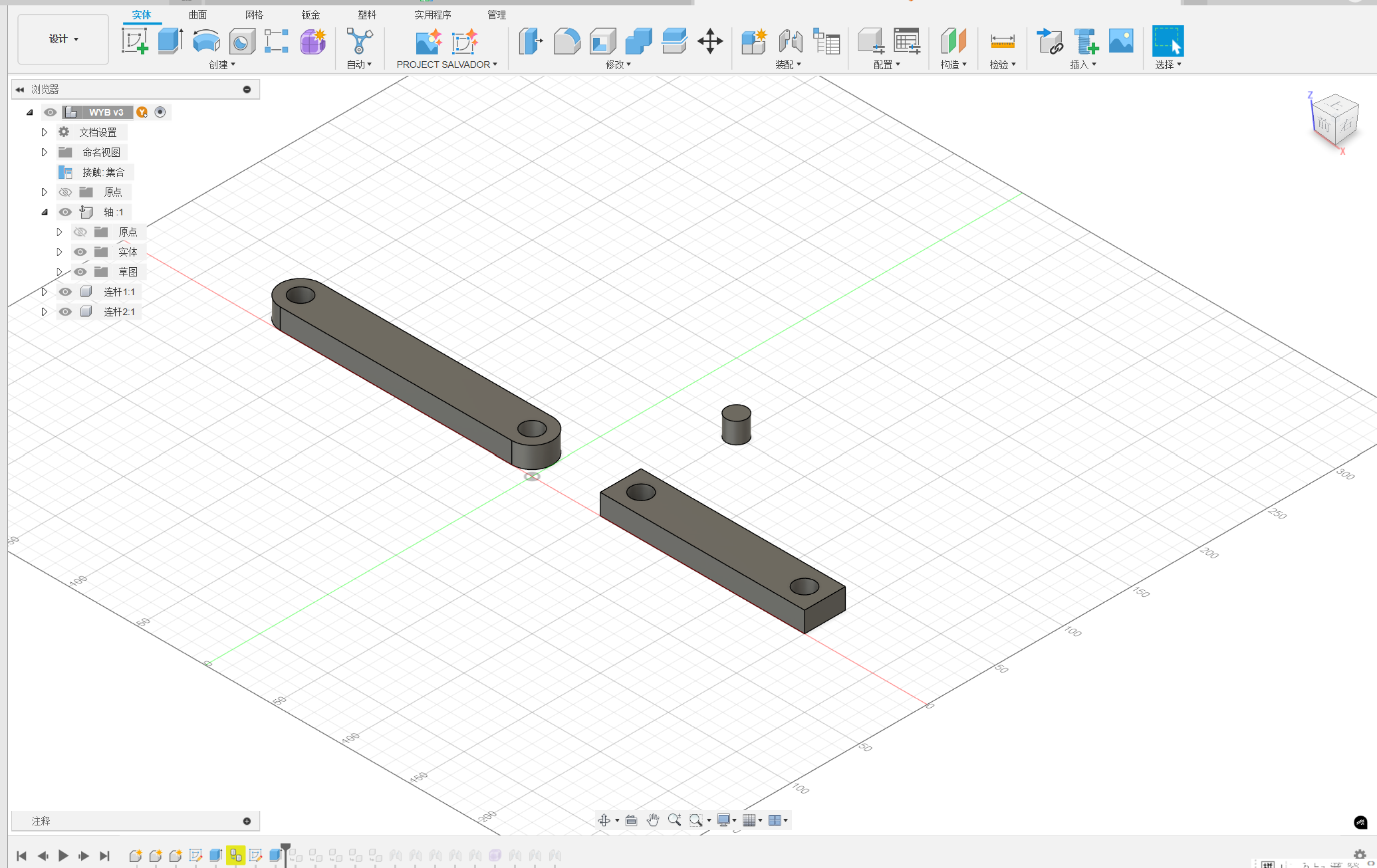Select the highlighted yellow timeline feature

click(x=235, y=855)
